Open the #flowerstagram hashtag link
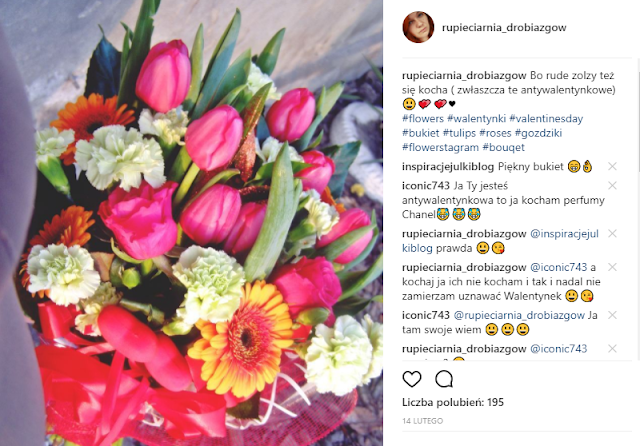Viewport: 640px width, 446px height. coord(440,147)
